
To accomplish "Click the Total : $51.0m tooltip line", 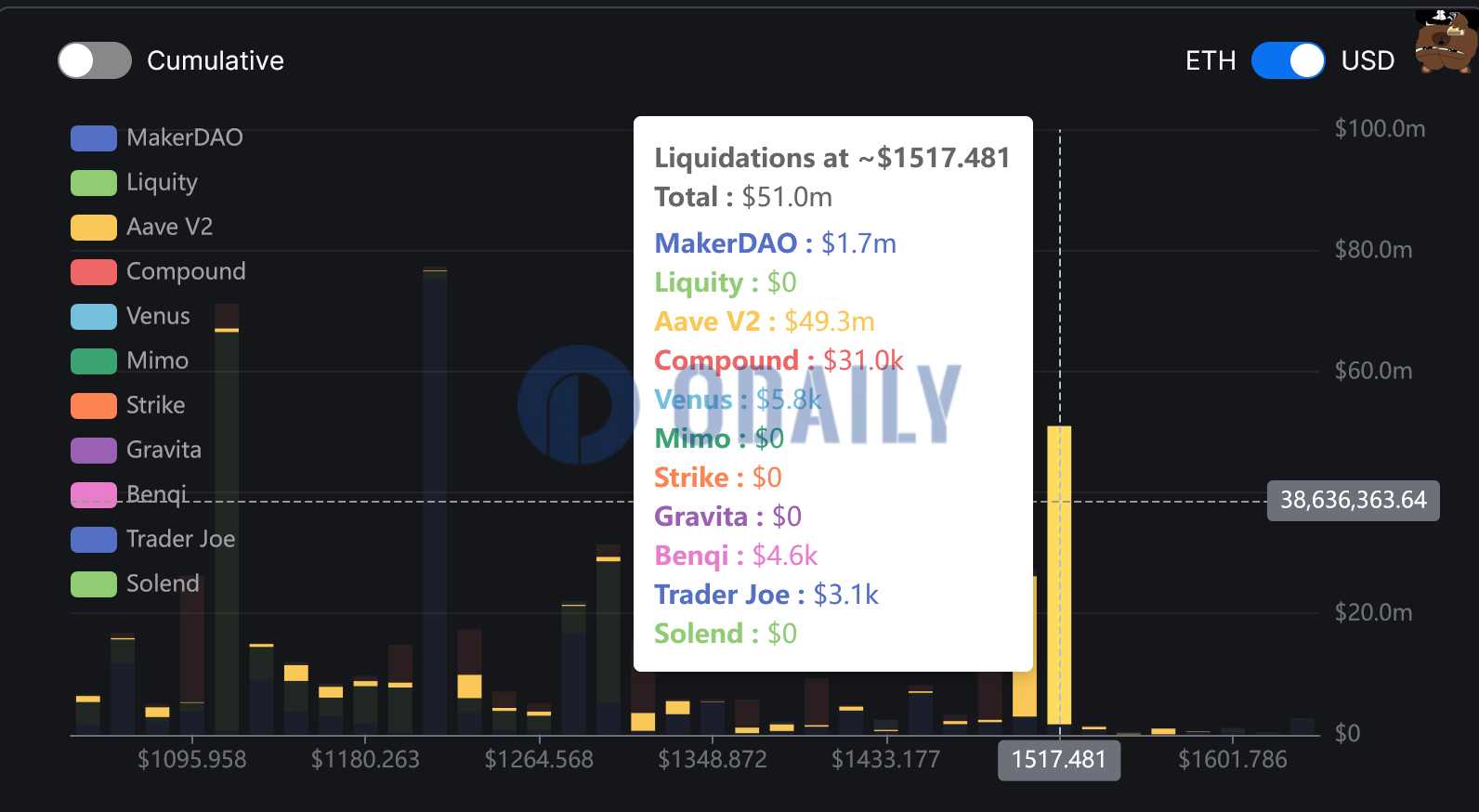I will (743, 197).
